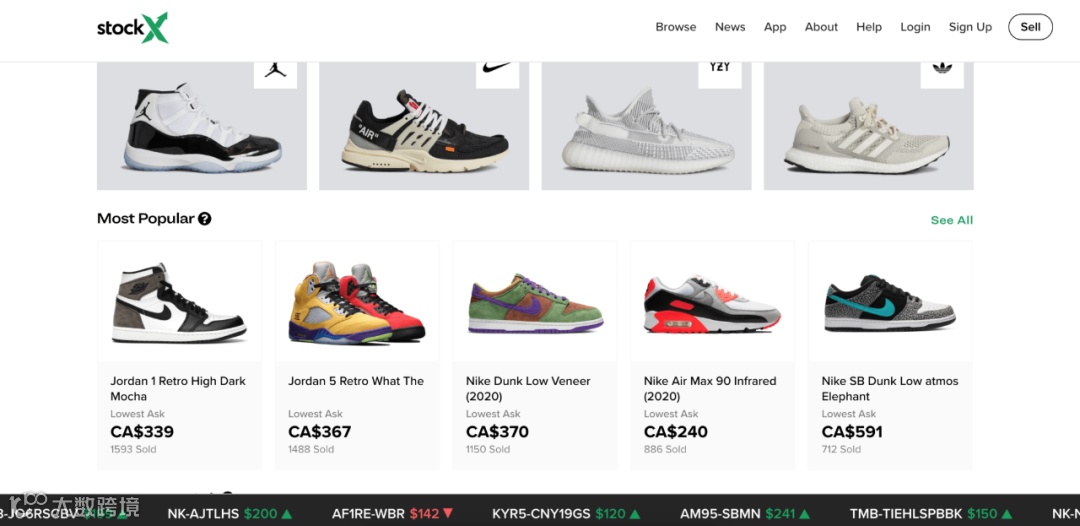Open the Browse menu
Image resolution: width=1080 pixels, height=526 pixels.
pos(676,27)
